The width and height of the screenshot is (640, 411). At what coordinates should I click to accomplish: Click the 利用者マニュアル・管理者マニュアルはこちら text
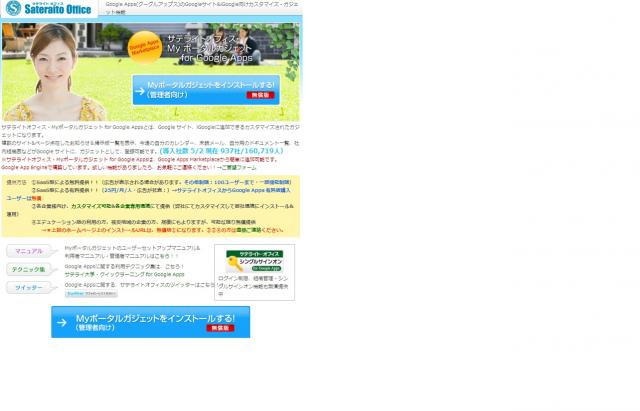click(122, 256)
